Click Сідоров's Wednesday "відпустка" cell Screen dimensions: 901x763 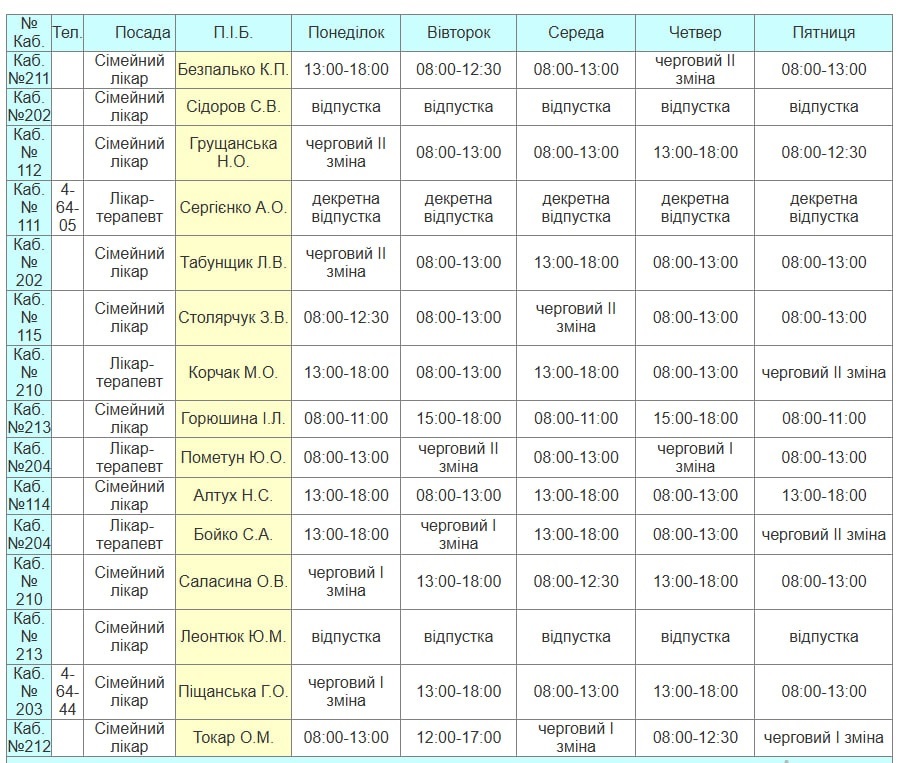576,107
